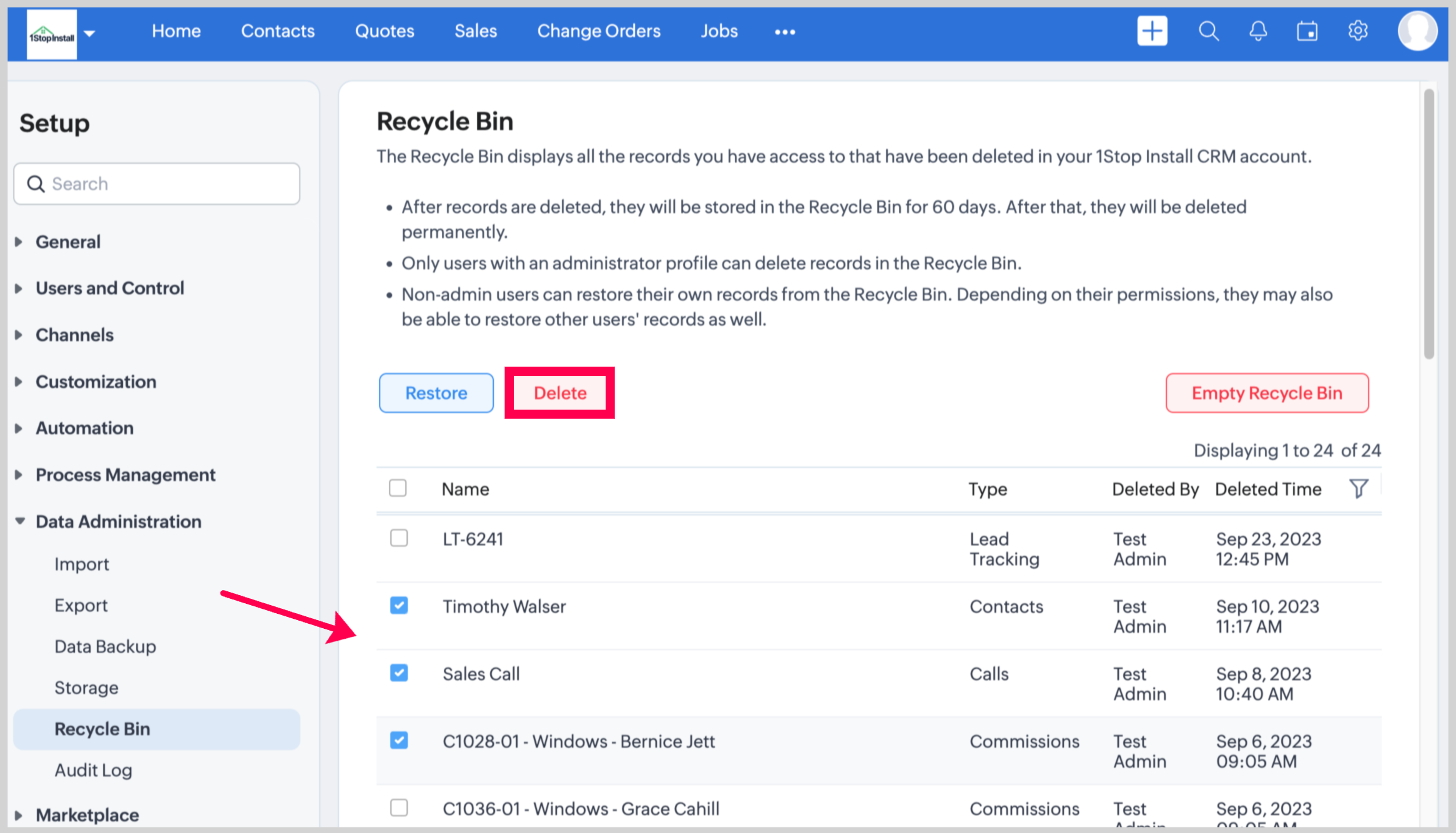Toggle the select-all checkbox in header
The width and height of the screenshot is (1456, 833).
coord(398,488)
